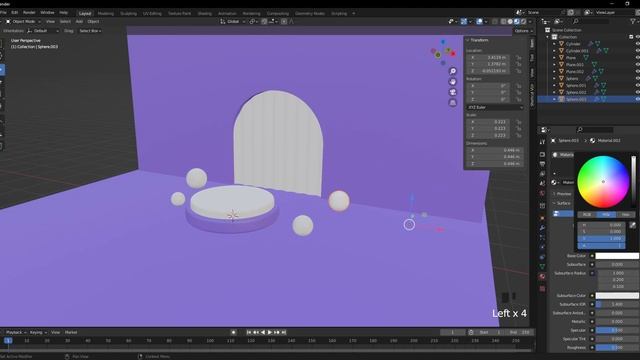640x360 pixels.
Task: Open the Tool properties tab icon
Action: click(542, 142)
